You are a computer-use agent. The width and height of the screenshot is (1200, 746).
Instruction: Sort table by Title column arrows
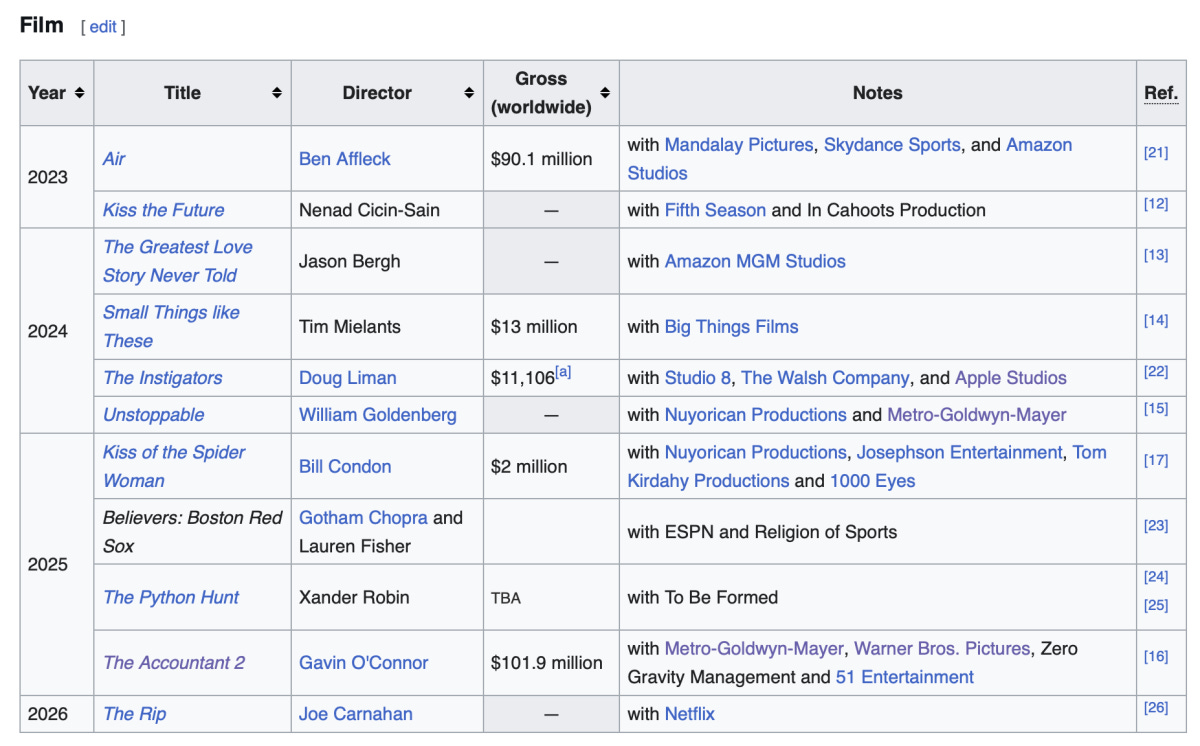pos(277,93)
